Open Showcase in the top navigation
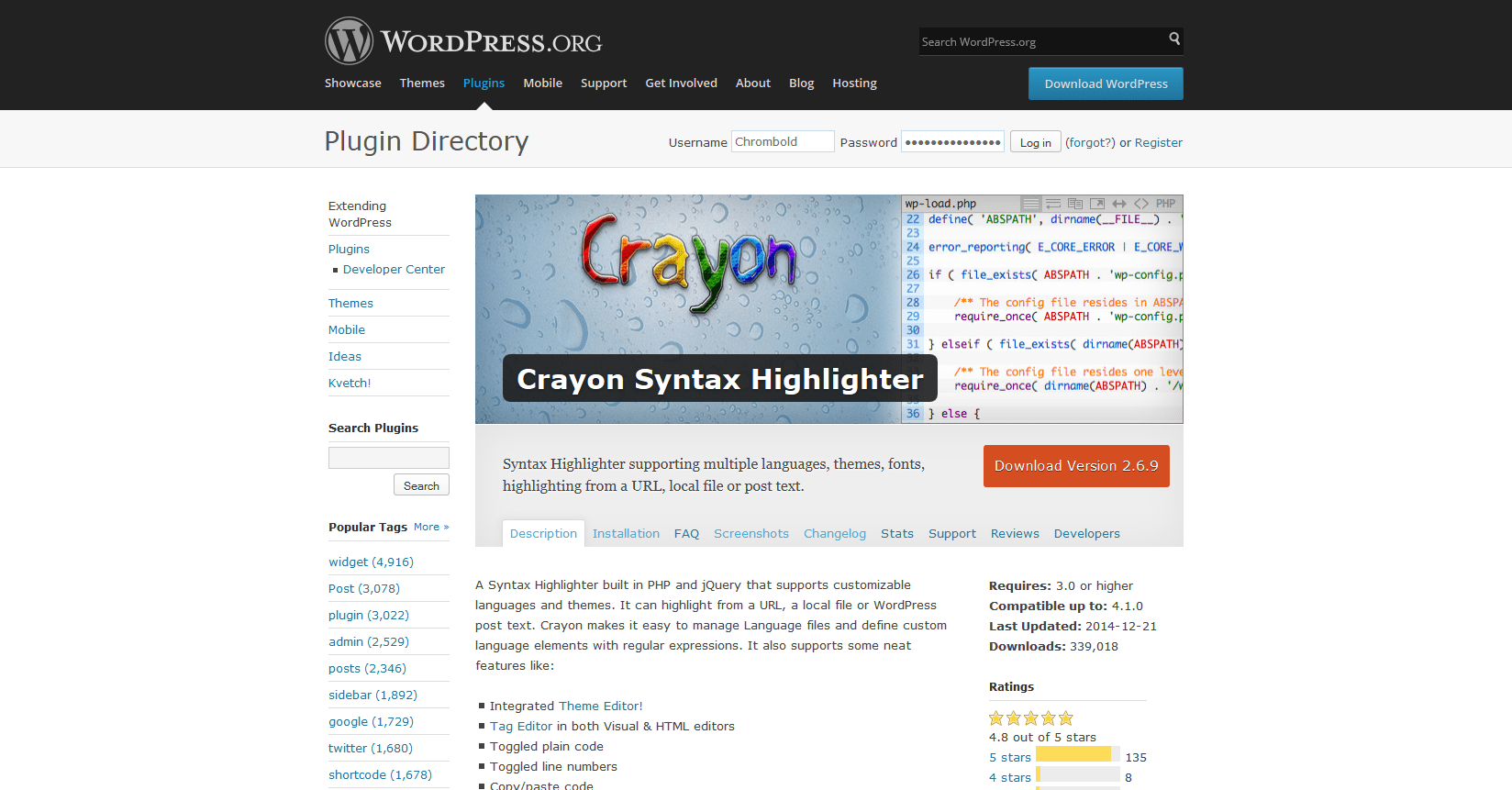Viewport: 1512px width, 790px height. pos(353,83)
